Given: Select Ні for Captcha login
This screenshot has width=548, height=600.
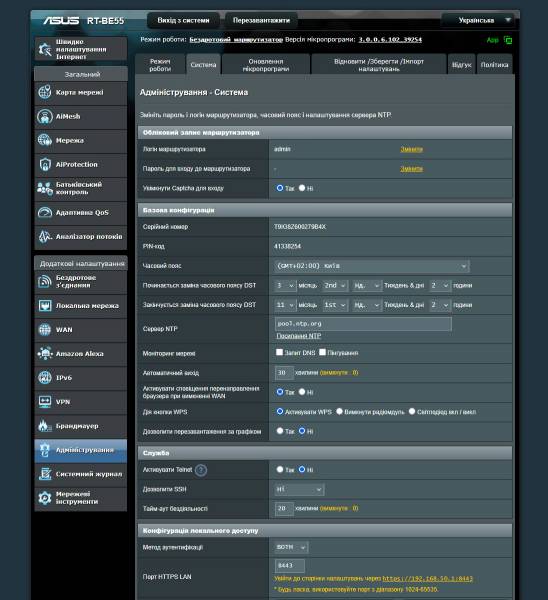Looking at the screenshot, I should (x=302, y=188).
